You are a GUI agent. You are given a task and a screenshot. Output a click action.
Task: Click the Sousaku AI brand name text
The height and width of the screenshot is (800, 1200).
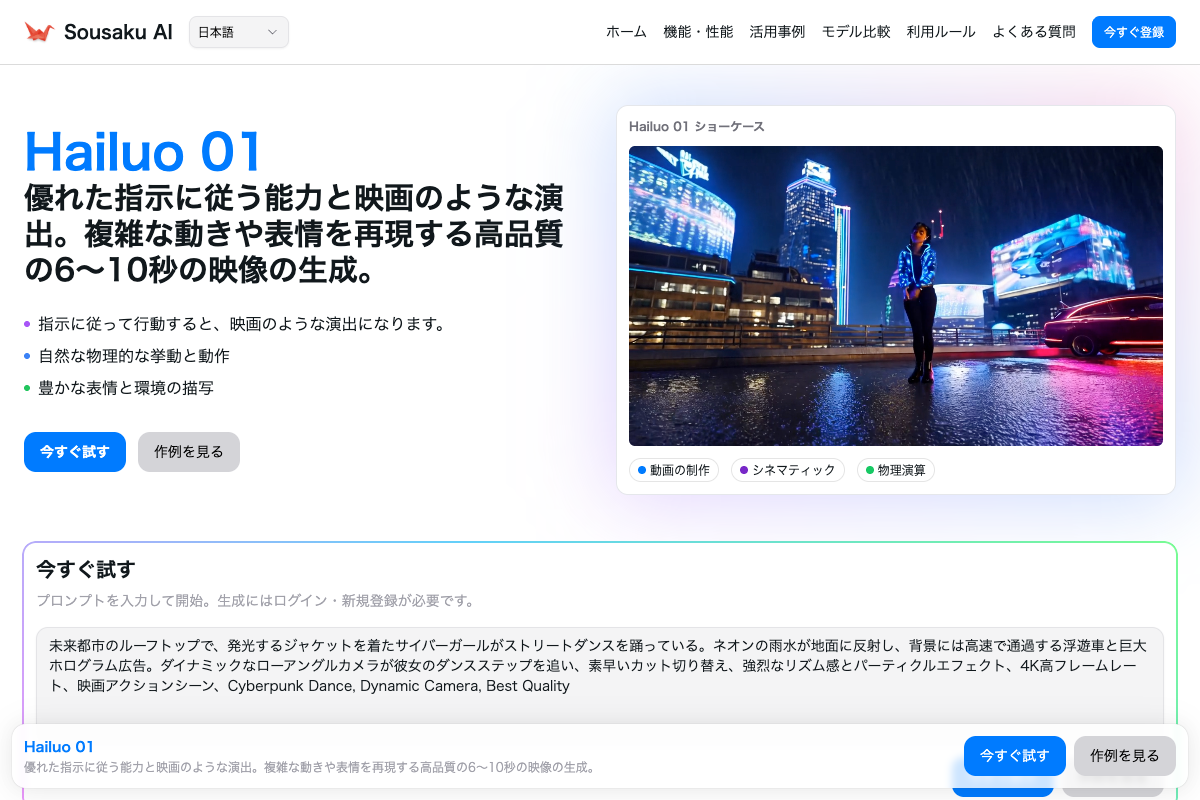pyautogui.click(x=118, y=32)
